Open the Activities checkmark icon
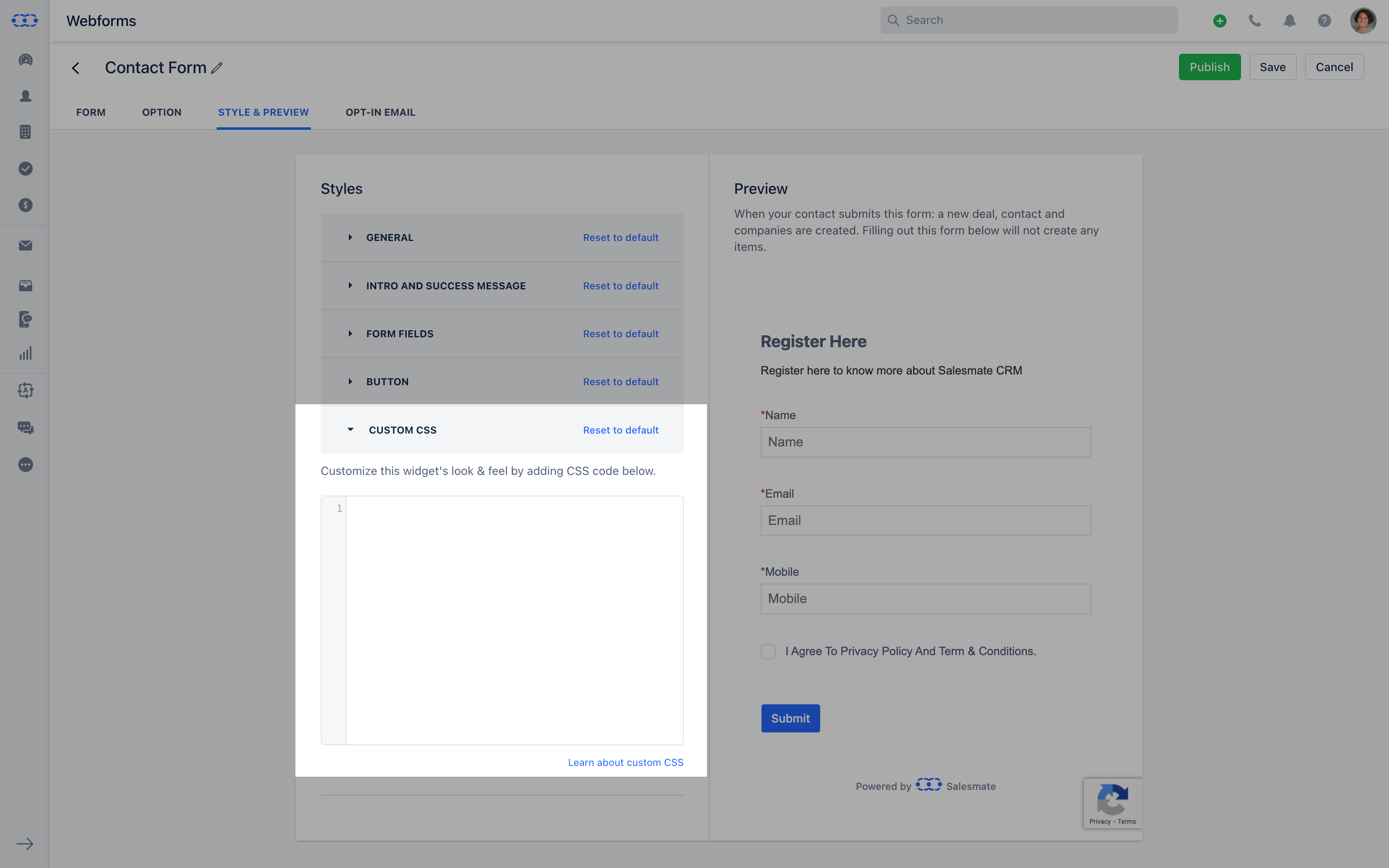This screenshot has height=868, width=1389. pos(25,168)
